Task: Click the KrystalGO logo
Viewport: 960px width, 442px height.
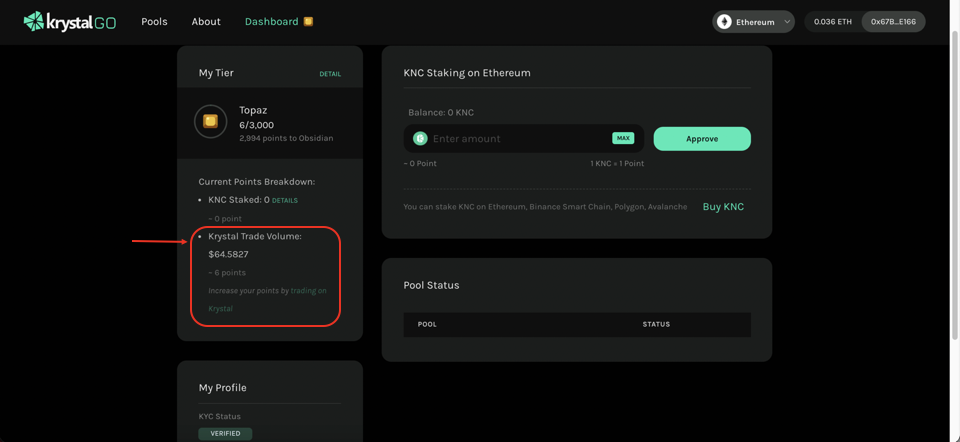Action: [70, 22]
